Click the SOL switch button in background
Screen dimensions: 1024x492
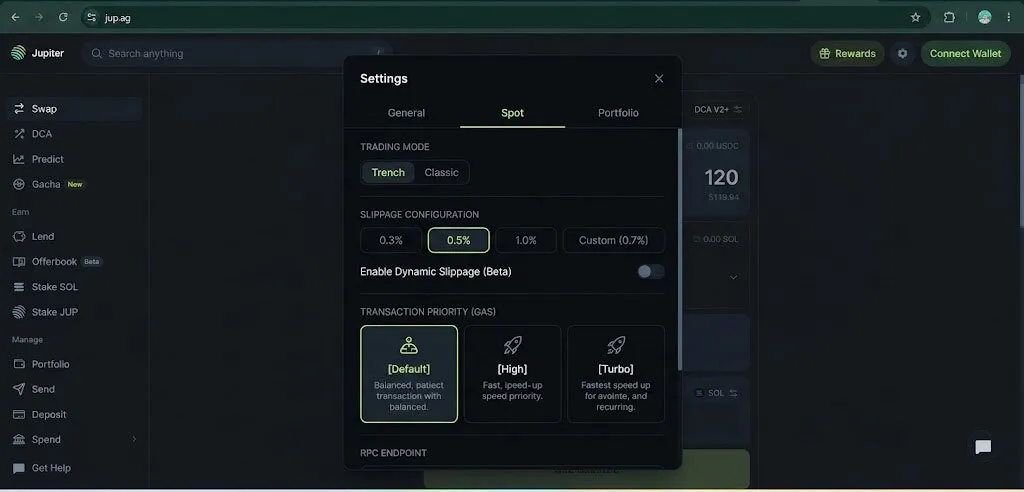(716, 393)
